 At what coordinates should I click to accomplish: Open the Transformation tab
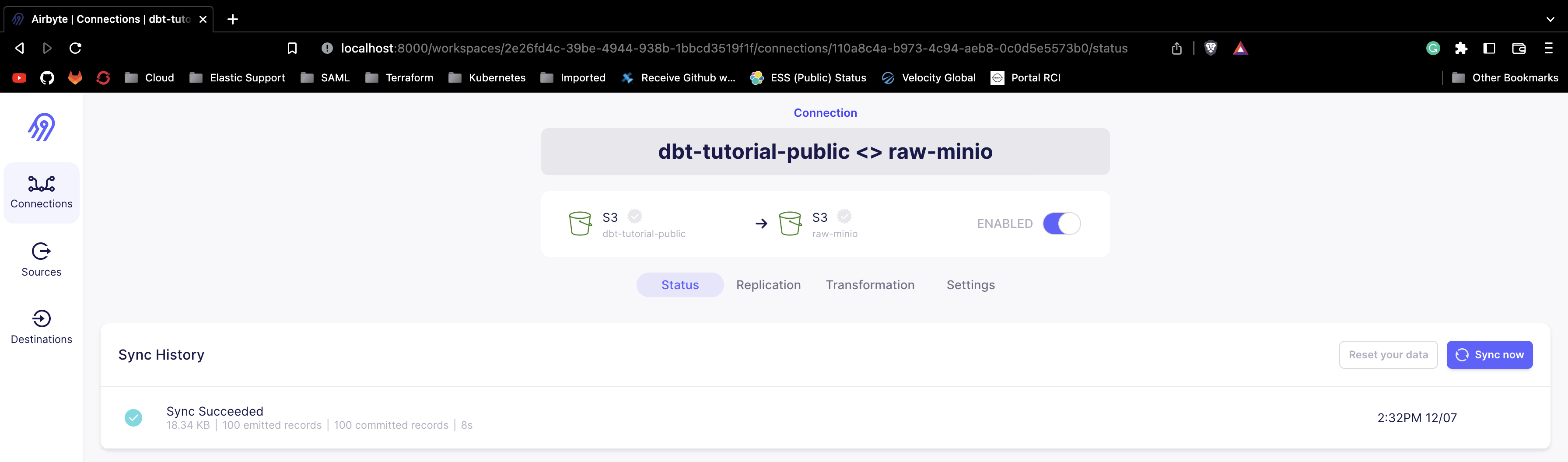click(870, 284)
